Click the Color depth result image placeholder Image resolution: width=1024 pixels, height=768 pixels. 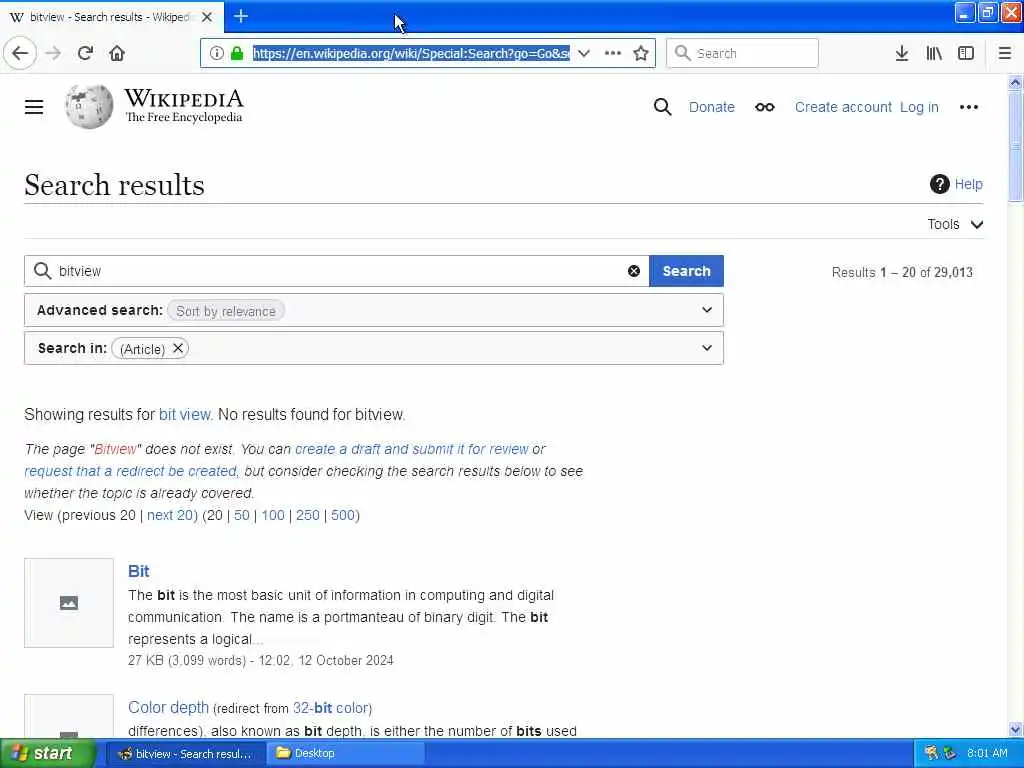coord(69,716)
